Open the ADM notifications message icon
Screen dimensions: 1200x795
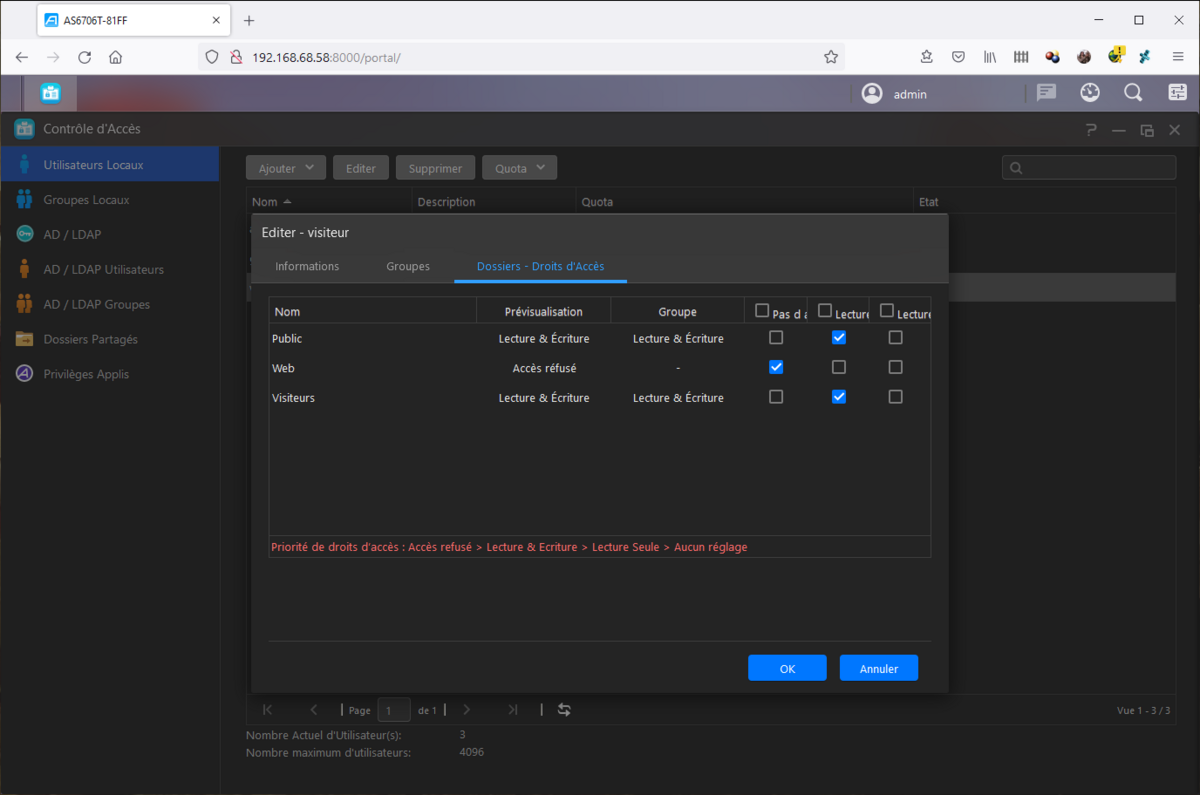click(1047, 93)
